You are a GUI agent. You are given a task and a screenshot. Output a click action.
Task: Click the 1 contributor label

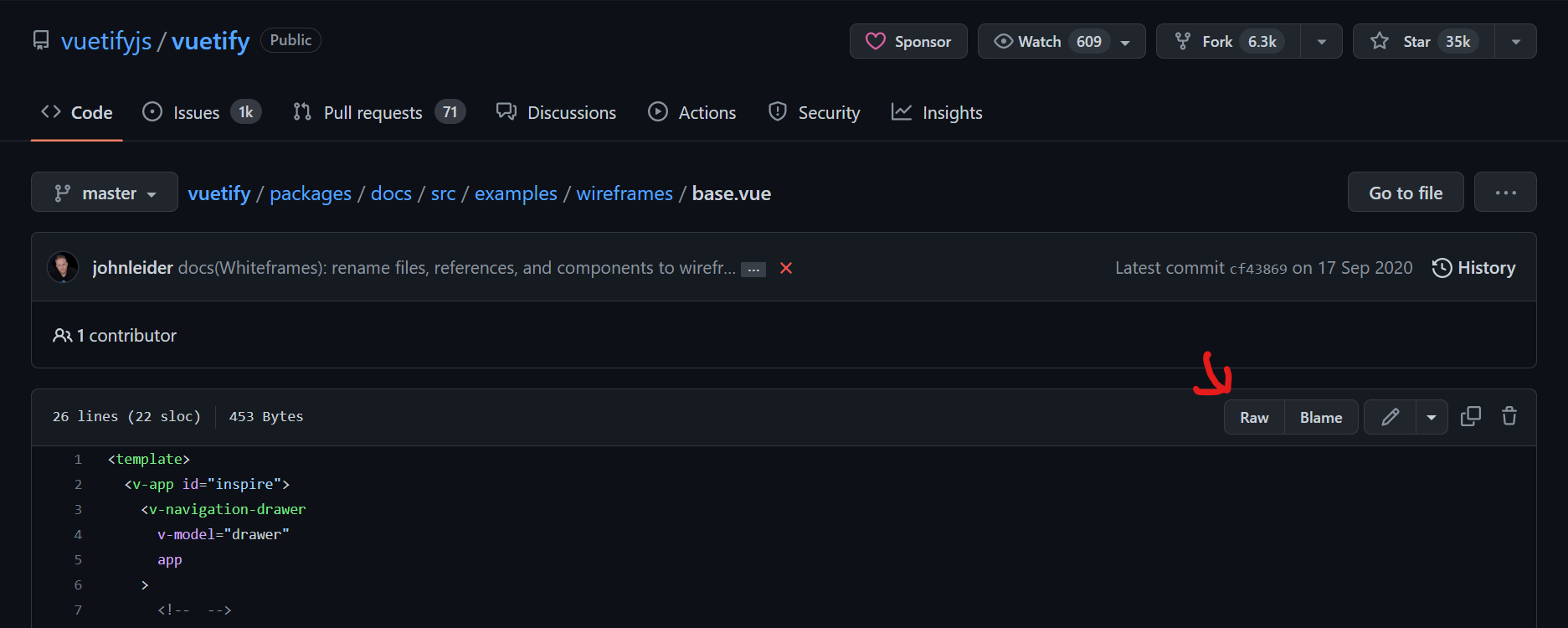click(x=115, y=335)
